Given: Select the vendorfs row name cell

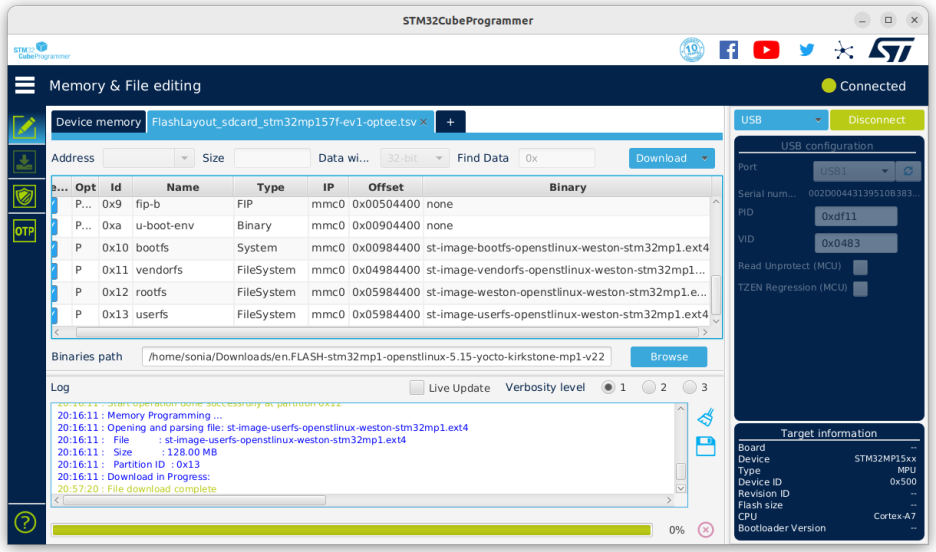Looking at the screenshot, I should point(183,270).
